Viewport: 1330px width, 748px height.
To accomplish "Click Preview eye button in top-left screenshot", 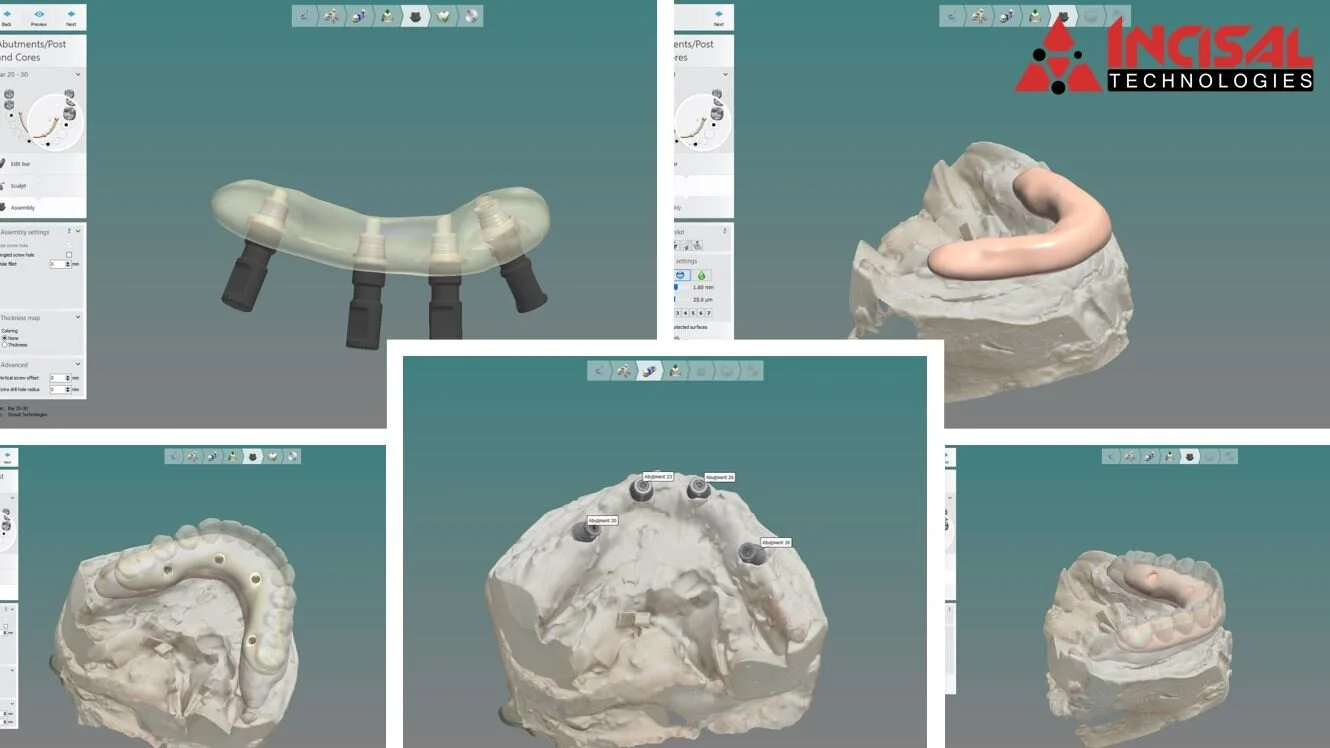I will [x=39, y=16].
